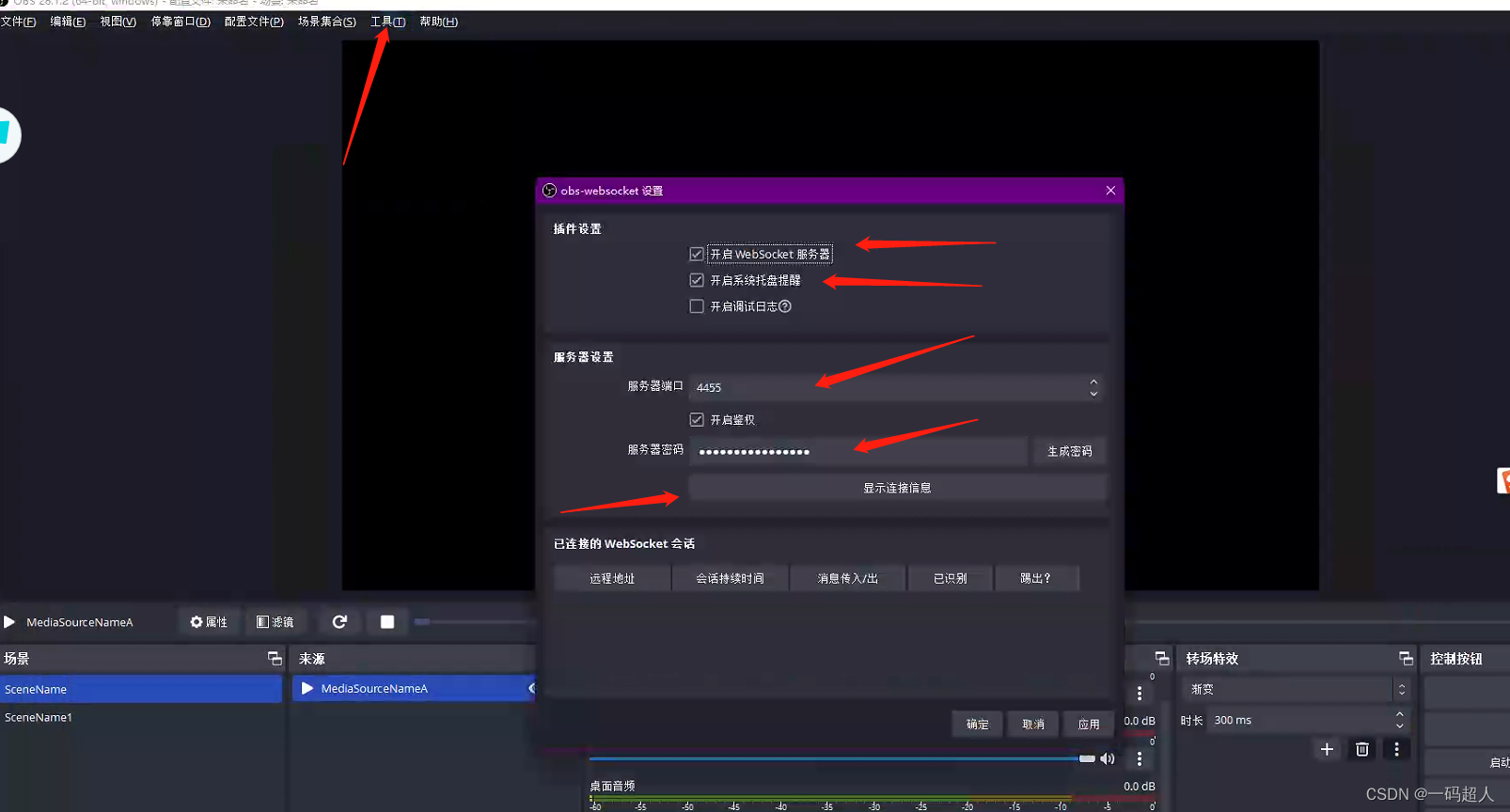This screenshot has width=1510, height=812.
Task: Pop out the 转场特效 dock panel
Action: (x=1406, y=658)
